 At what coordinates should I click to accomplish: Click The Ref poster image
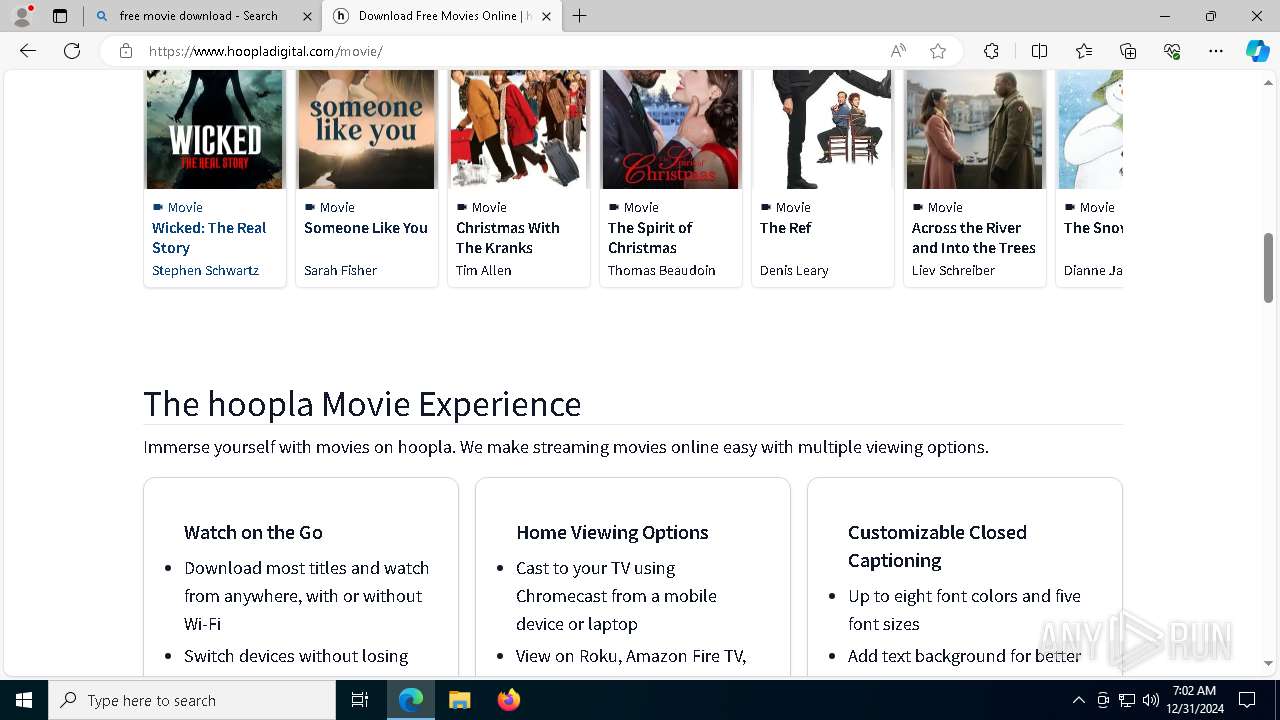pos(823,129)
